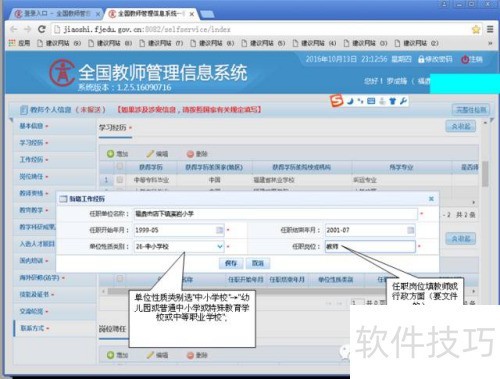Click pencil 编辑 edit icon under 学习经历
500x379 pixels.
tap(151, 154)
